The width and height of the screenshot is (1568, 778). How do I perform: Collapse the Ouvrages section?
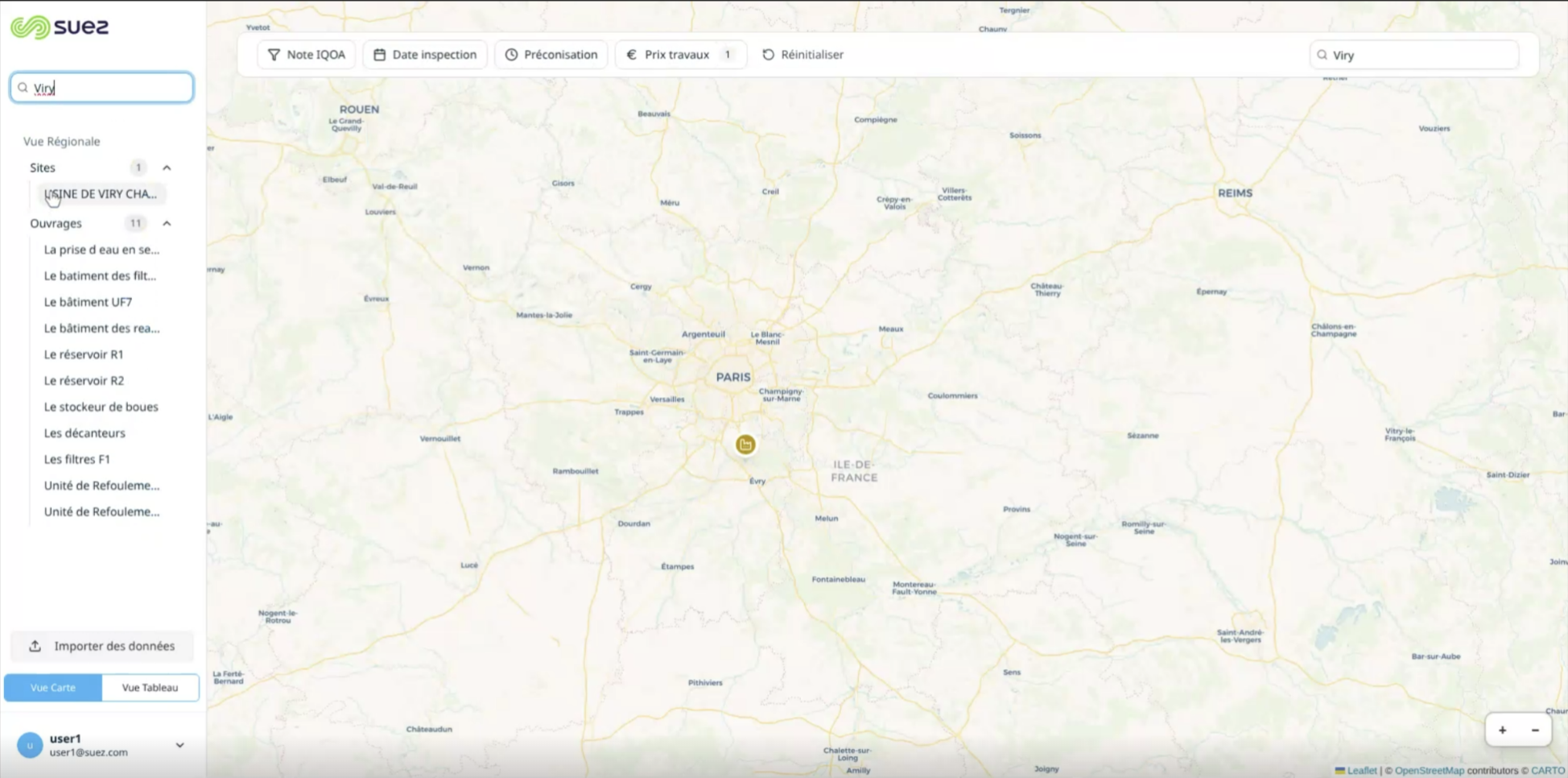click(x=167, y=223)
